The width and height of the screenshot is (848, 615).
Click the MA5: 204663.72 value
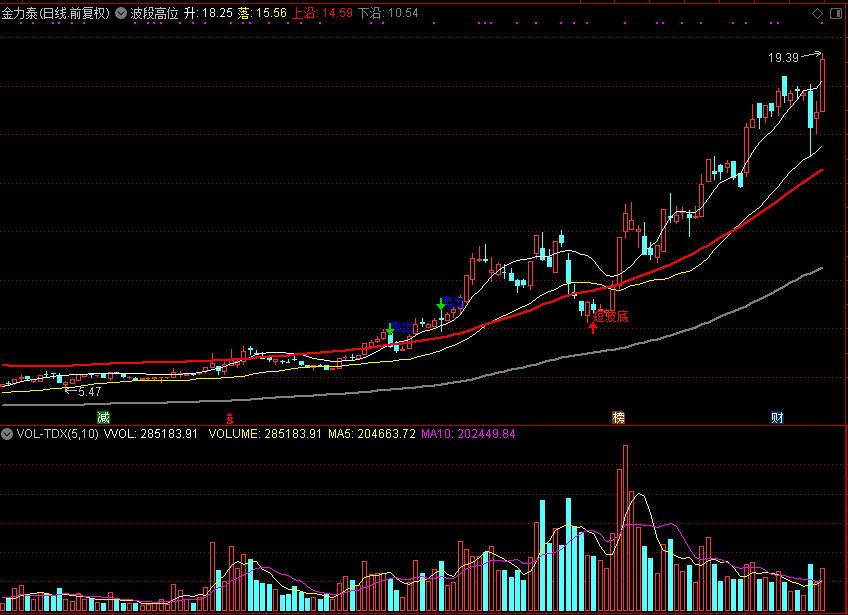[372, 434]
